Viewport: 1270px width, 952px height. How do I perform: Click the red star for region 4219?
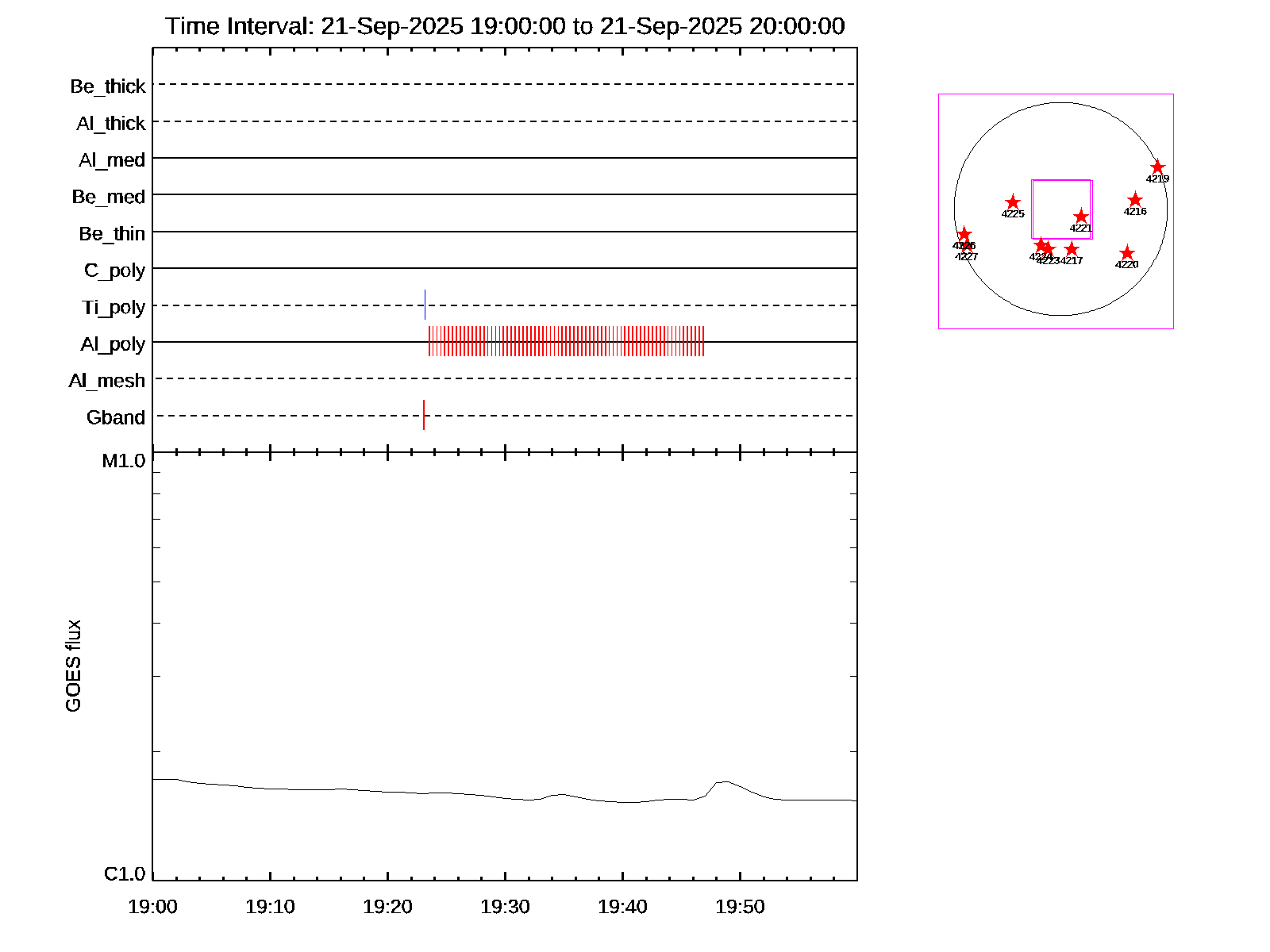point(1157,167)
